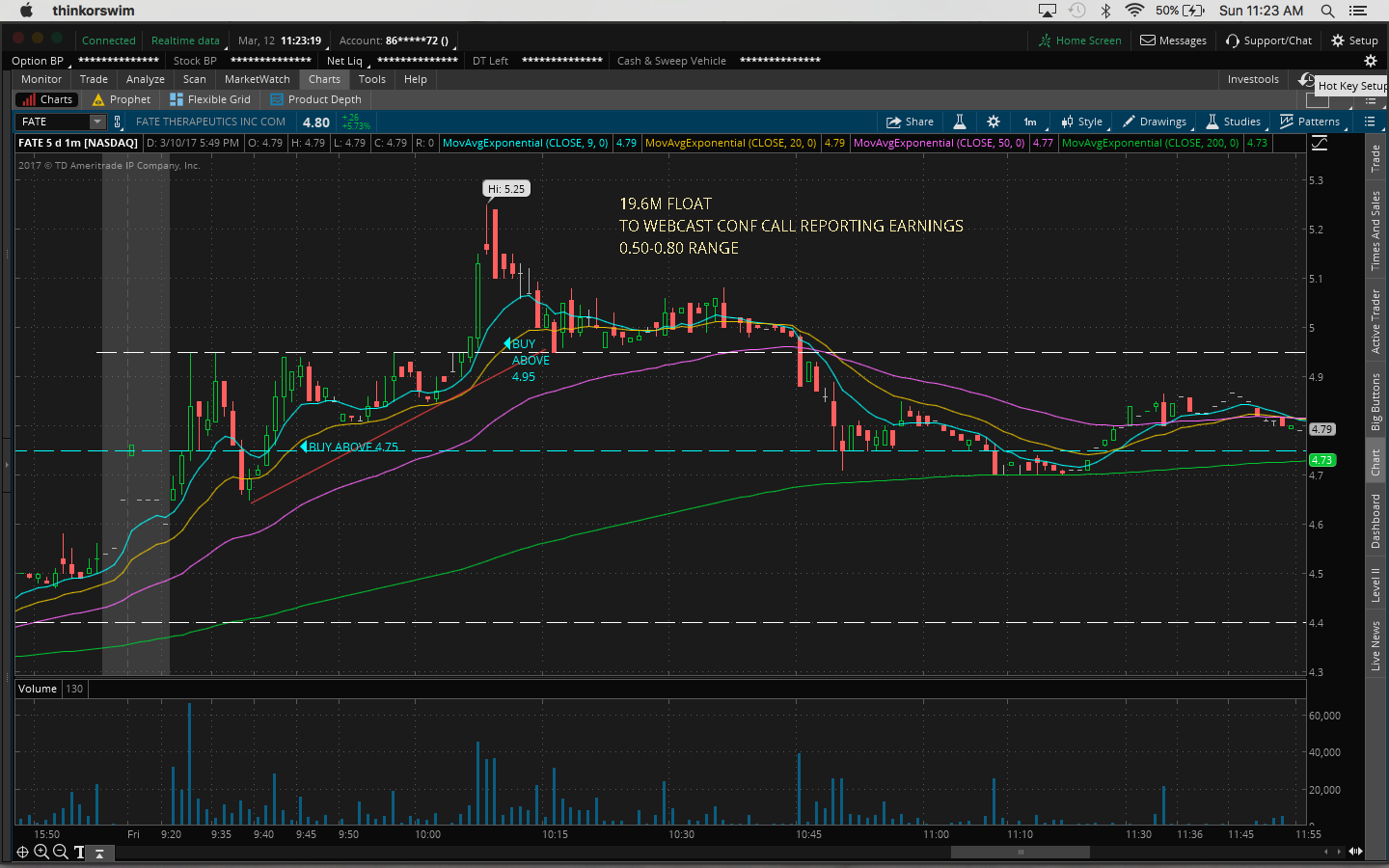
Task: Open the FATE symbol dropdown arrow
Action: point(96,122)
